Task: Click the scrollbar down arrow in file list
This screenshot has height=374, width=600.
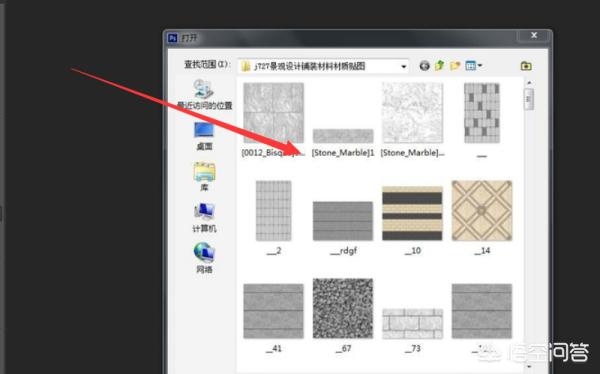Action: coord(529,367)
